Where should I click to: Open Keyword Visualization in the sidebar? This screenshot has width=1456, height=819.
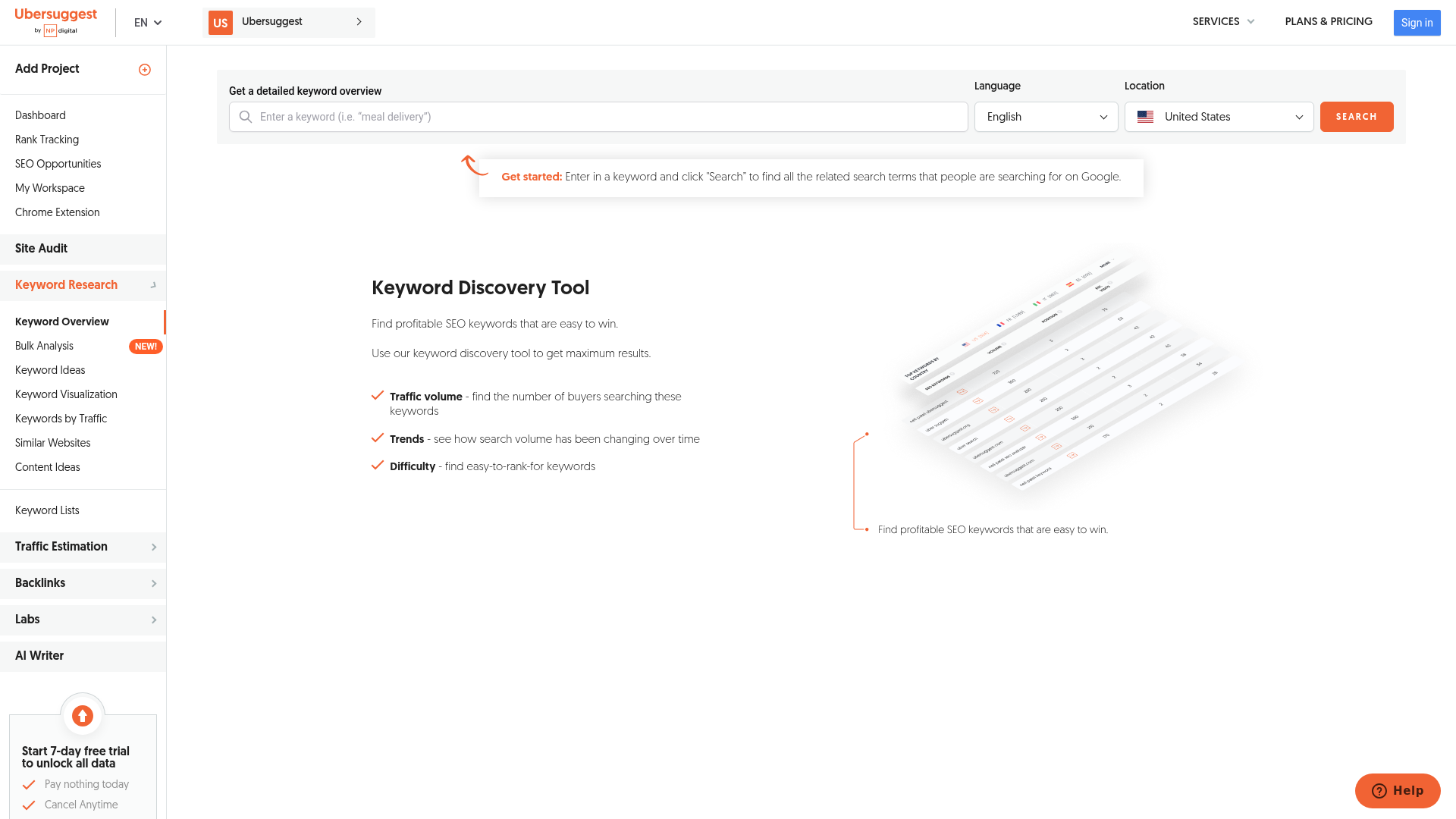pos(66,394)
